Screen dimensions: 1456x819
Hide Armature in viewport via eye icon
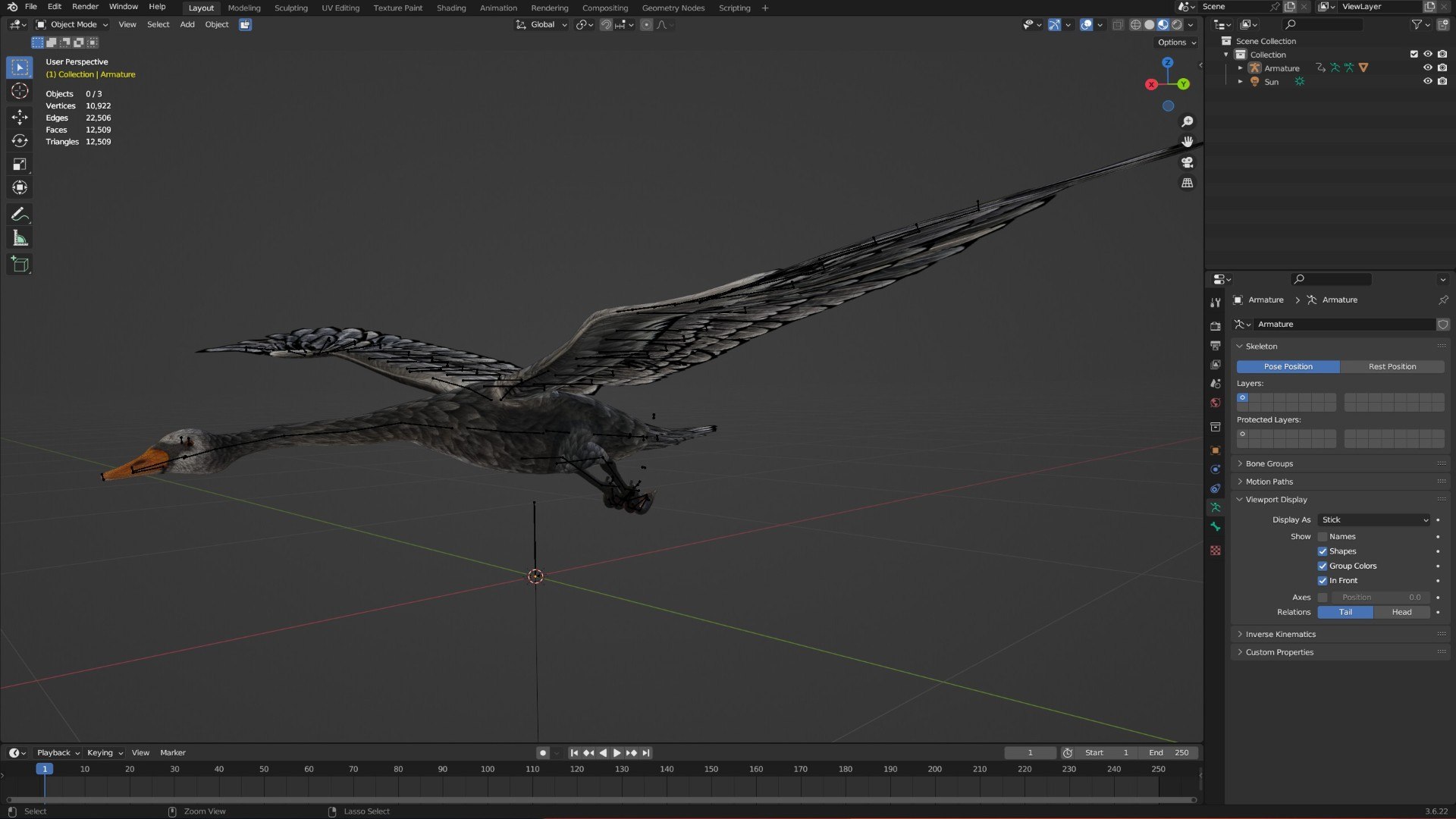pos(1427,67)
